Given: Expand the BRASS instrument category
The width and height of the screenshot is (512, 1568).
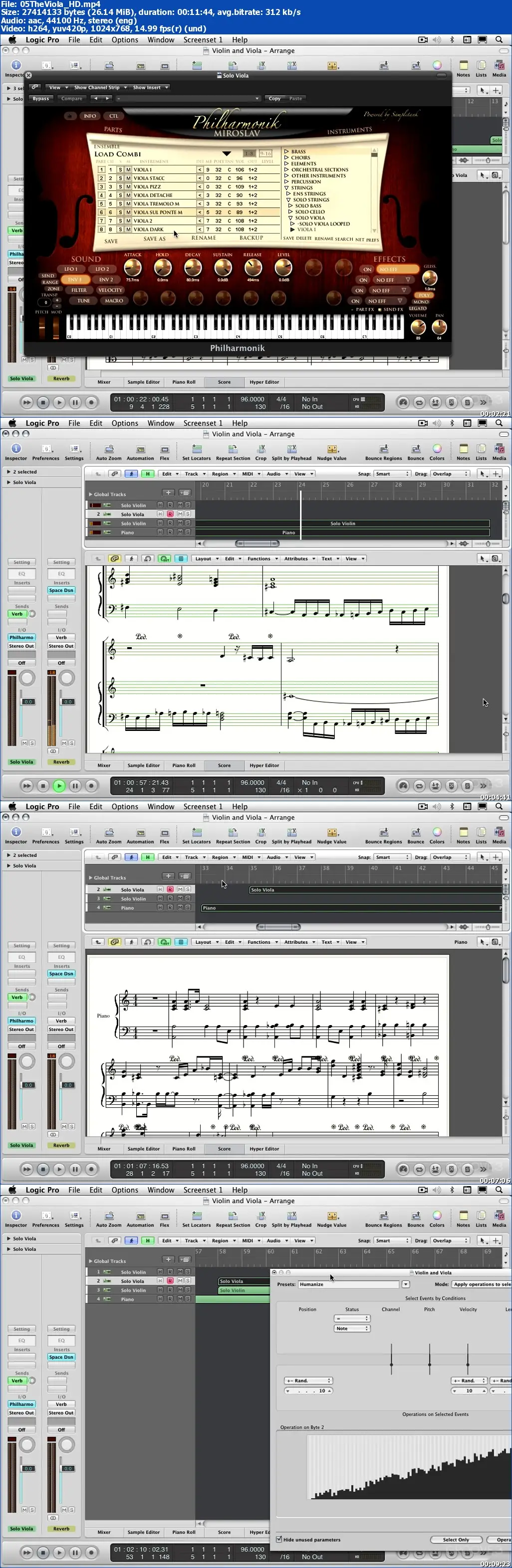Looking at the screenshot, I should tap(286, 152).
